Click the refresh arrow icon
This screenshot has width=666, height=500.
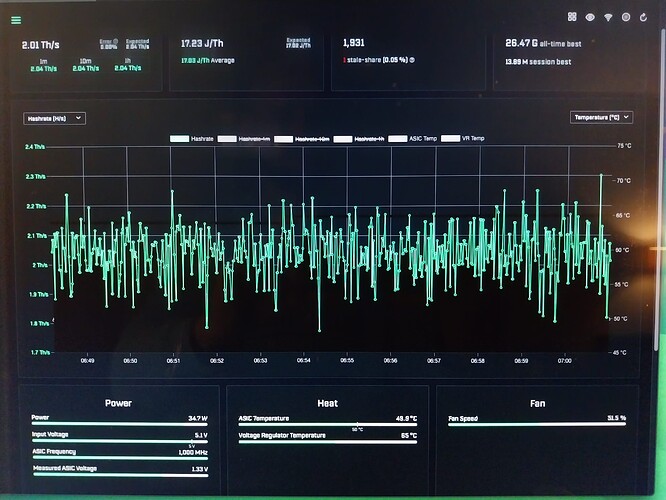click(643, 17)
